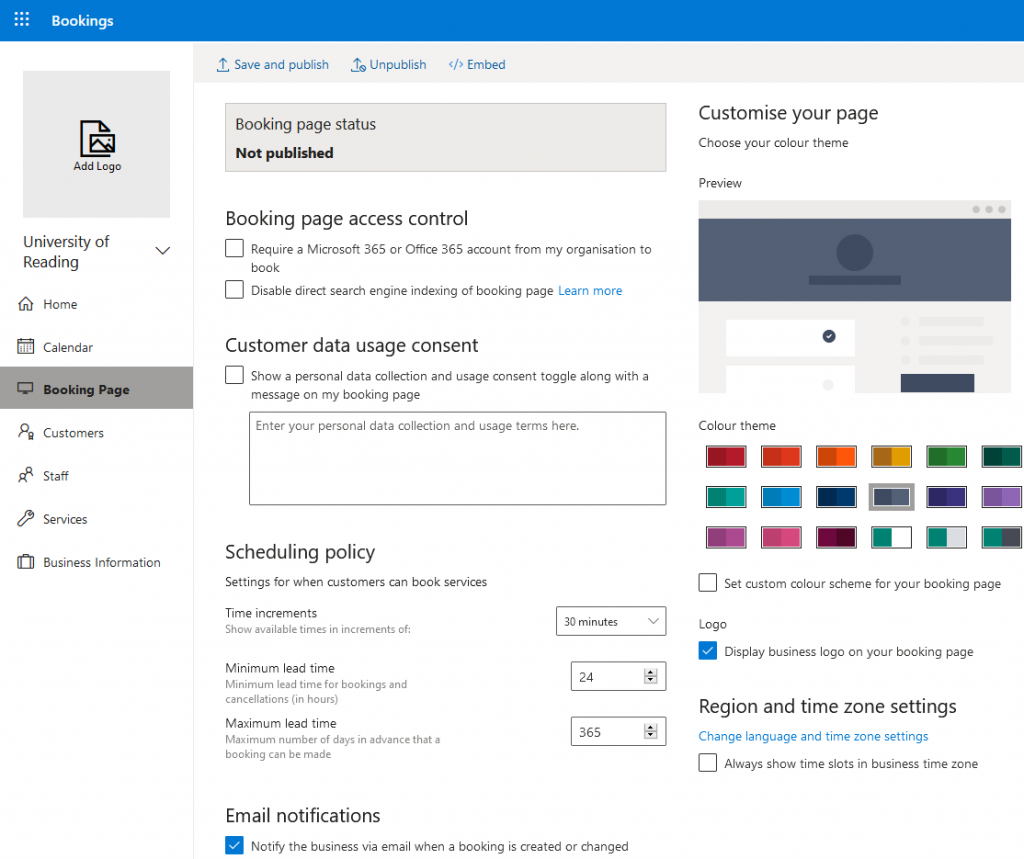Choose the teal and light grey swatch
This screenshot has height=859, width=1024.
pyautogui.click(x=946, y=537)
